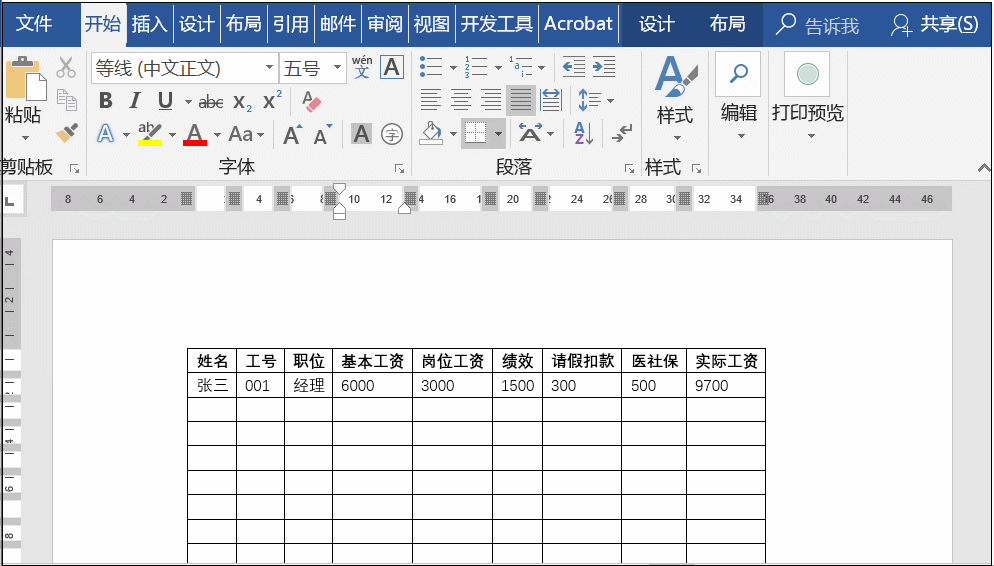Click the 告诉我 search field

[818, 25]
